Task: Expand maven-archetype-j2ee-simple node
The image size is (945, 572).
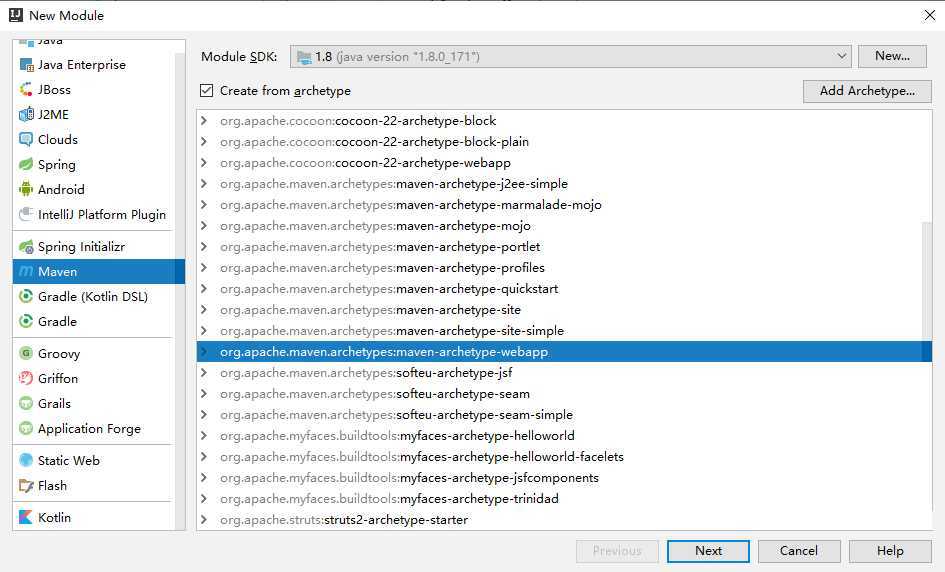Action: [204, 183]
